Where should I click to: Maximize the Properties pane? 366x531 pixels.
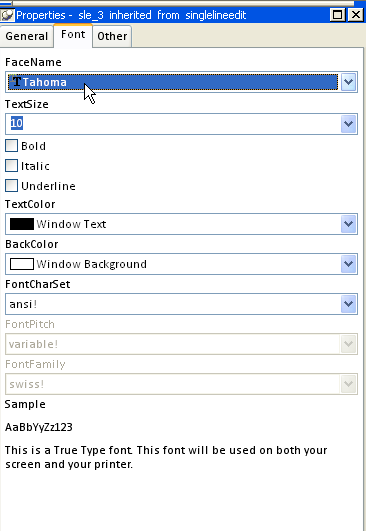pos(338,15)
